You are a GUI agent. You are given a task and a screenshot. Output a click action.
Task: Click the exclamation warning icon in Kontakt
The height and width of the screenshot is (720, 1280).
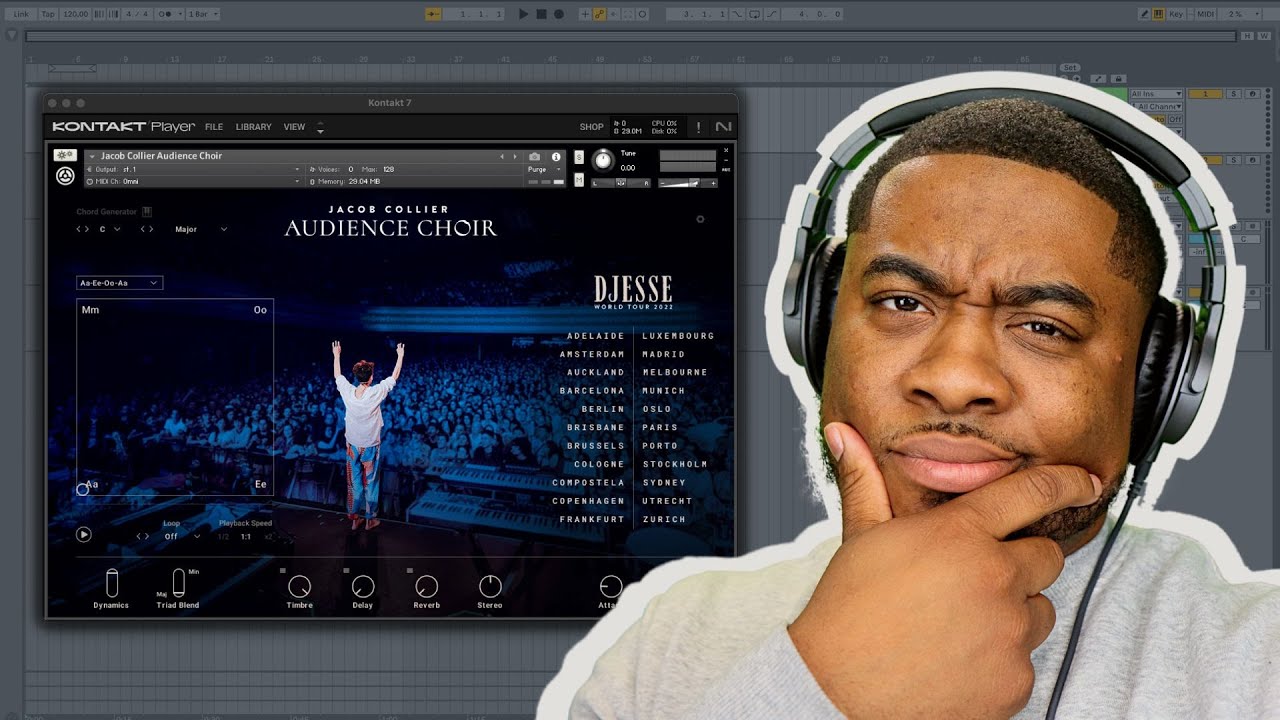tap(698, 127)
